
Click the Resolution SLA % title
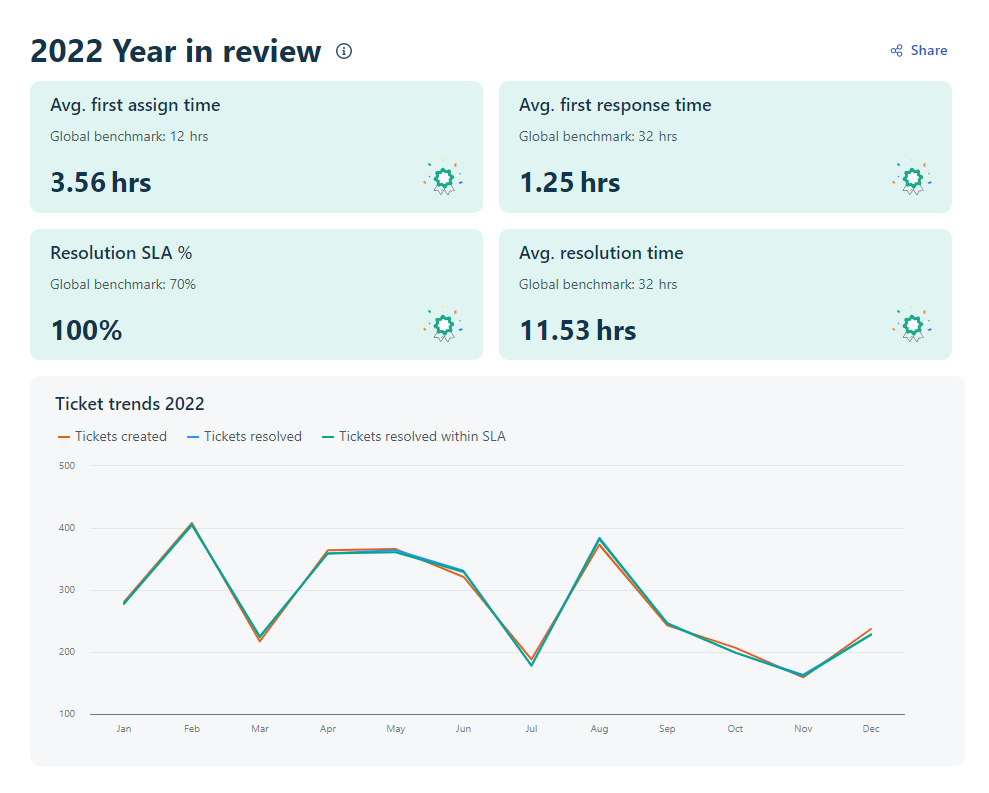(121, 253)
